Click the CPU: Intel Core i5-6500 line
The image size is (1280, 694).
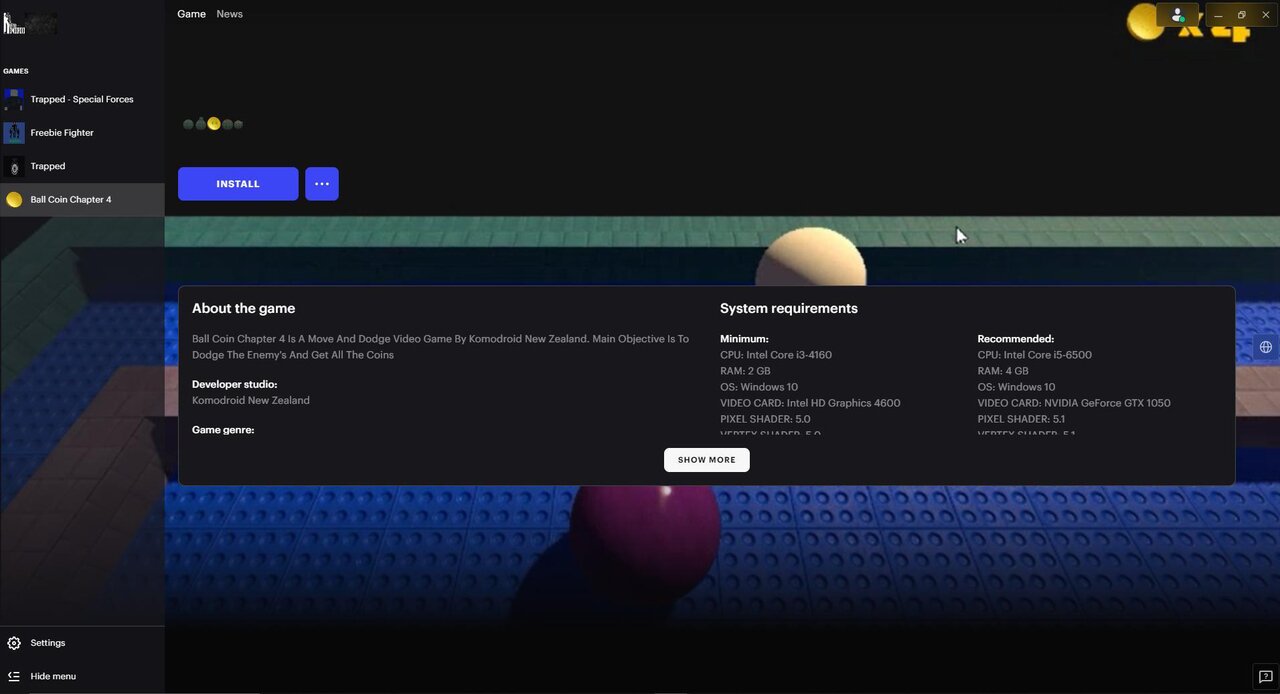[x=1034, y=355]
